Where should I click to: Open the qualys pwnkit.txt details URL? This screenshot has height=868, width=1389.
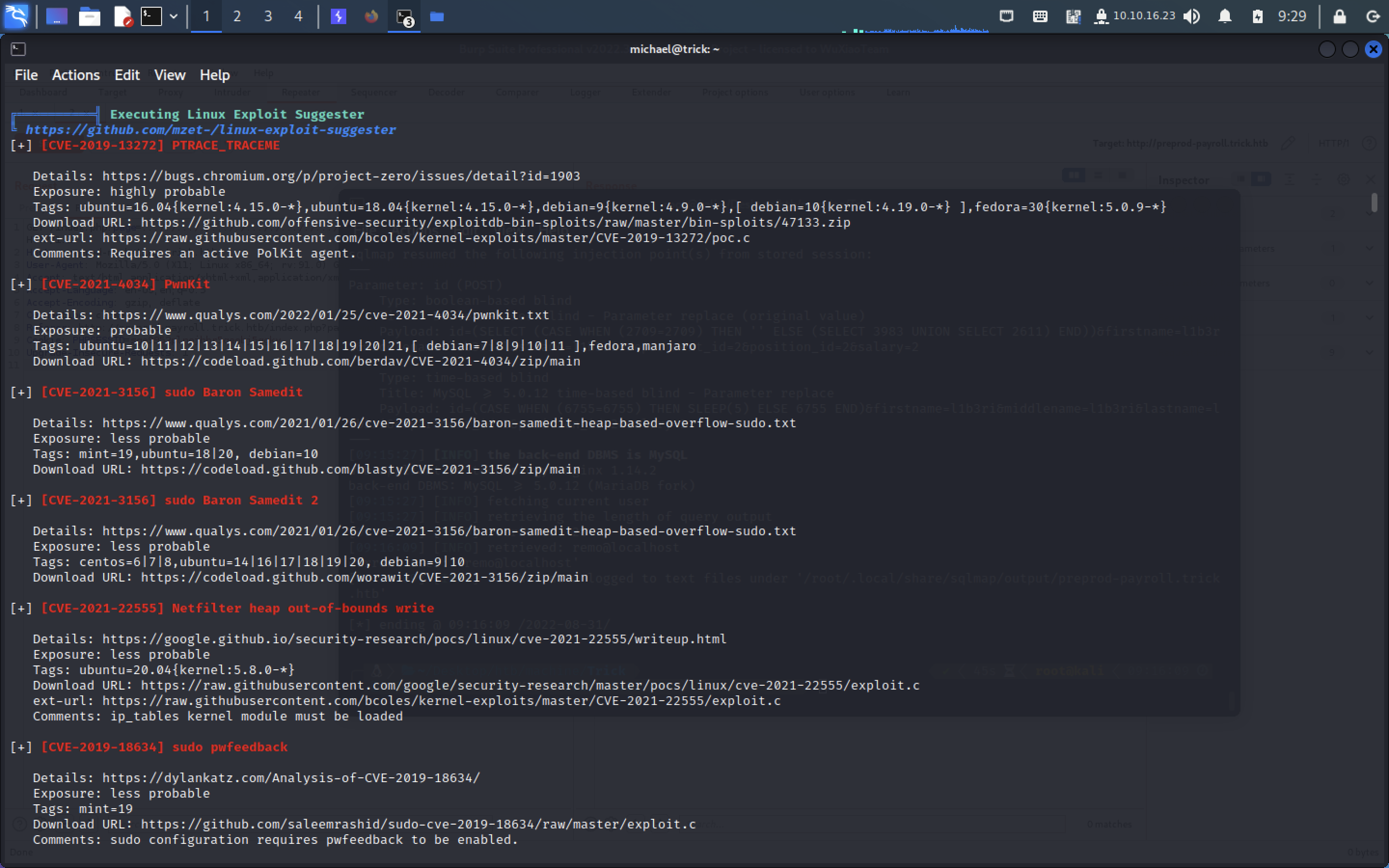pos(326,315)
